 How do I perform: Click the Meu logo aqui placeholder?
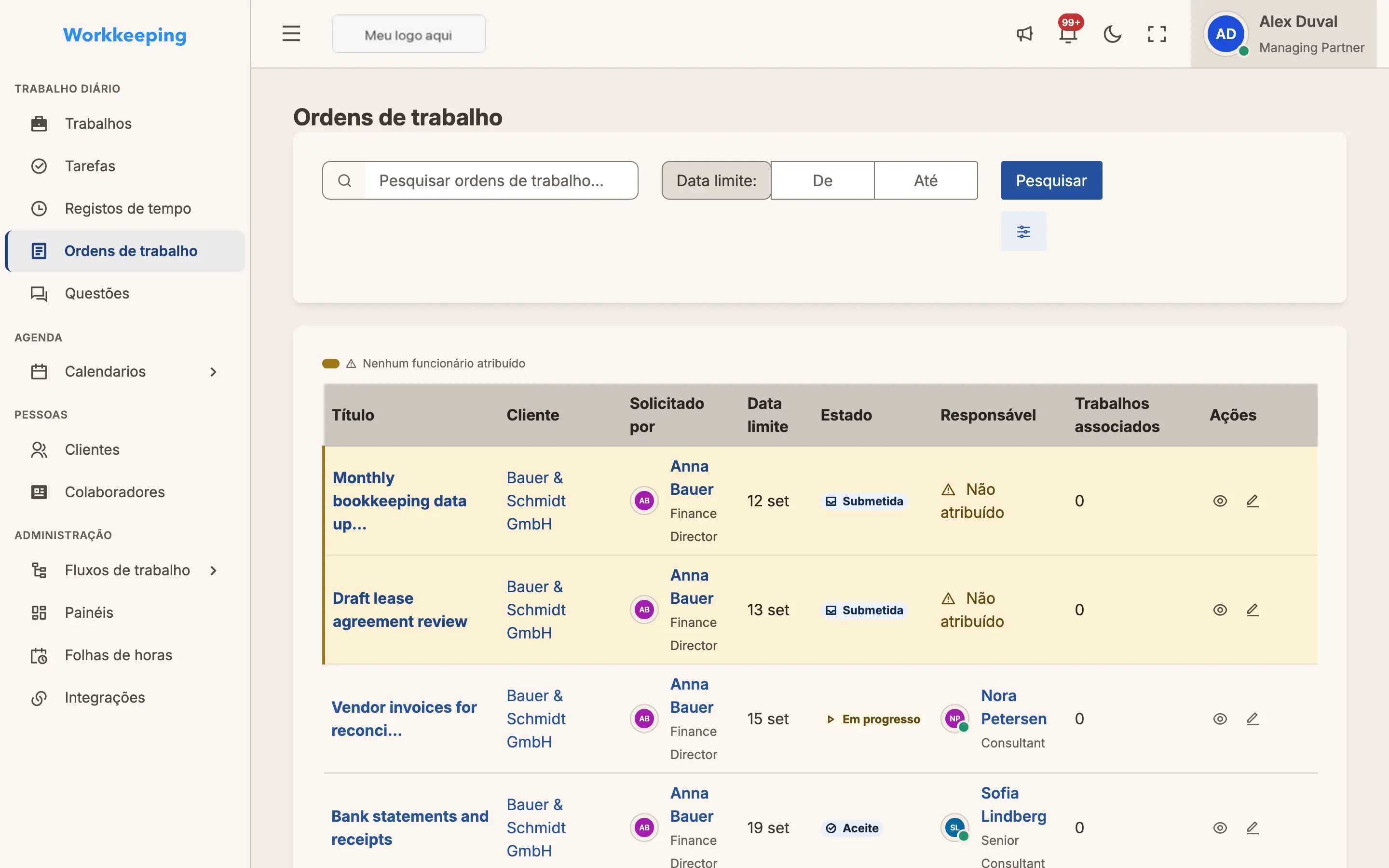(x=409, y=34)
